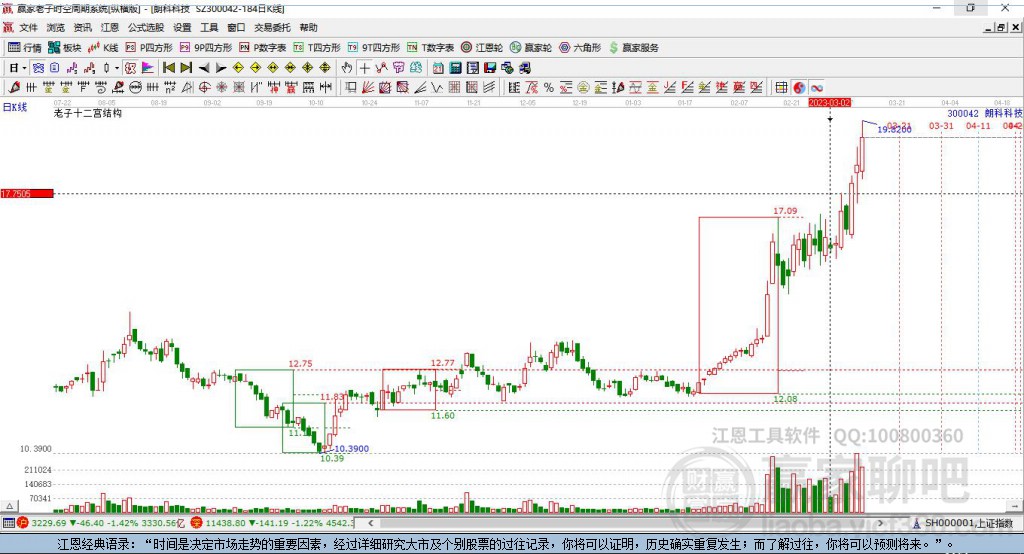Toggle the crosshair cursor tool
This screenshot has width=1024, height=554.
click(364, 68)
